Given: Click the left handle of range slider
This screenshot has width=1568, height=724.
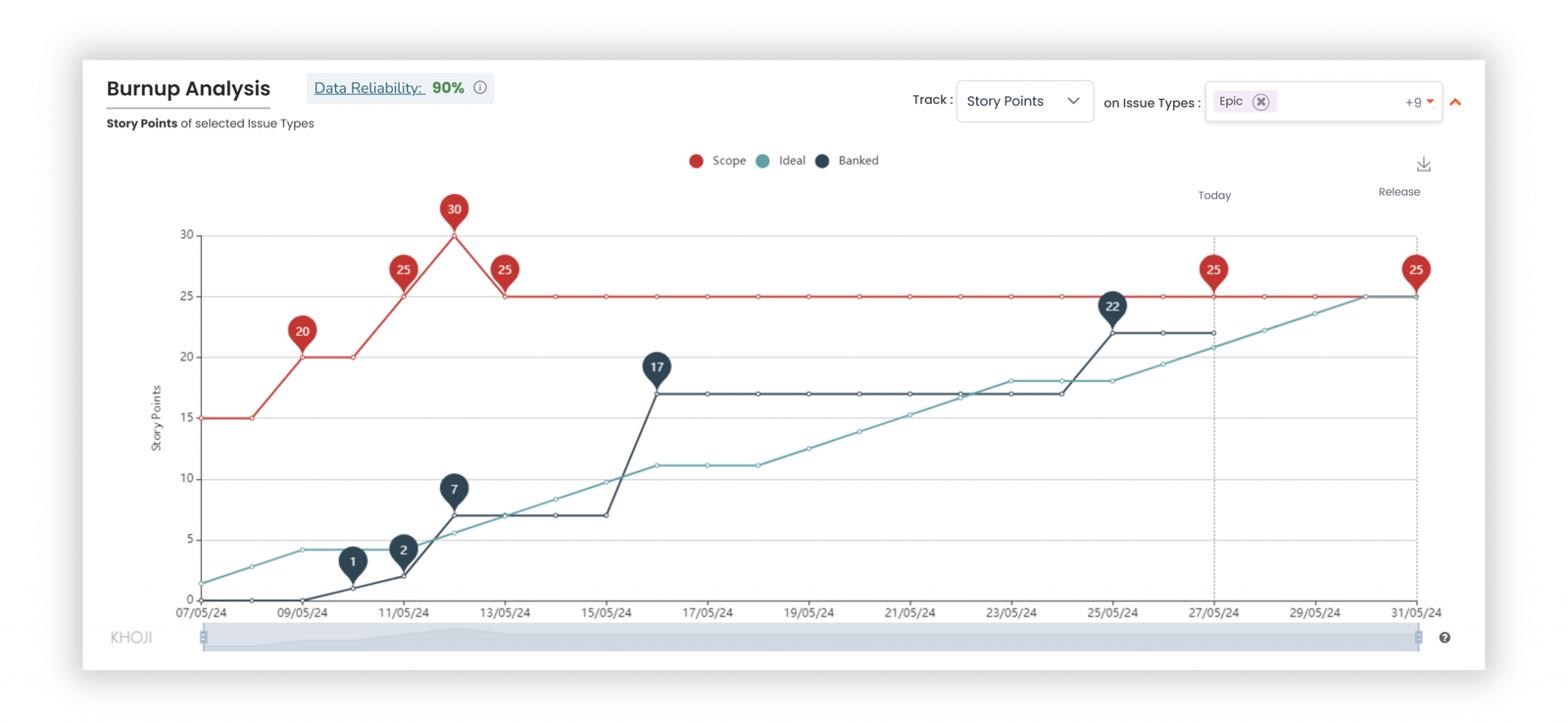Looking at the screenshot, I should click(x=204, y=638).
